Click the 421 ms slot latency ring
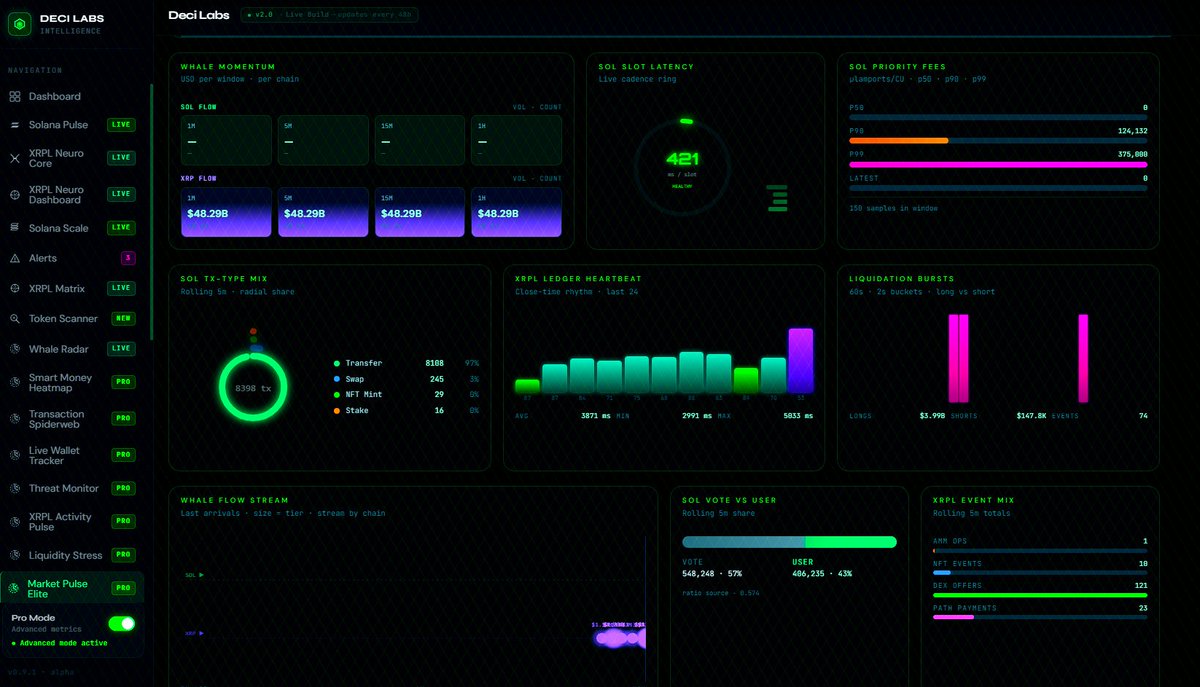 [682, 168]
